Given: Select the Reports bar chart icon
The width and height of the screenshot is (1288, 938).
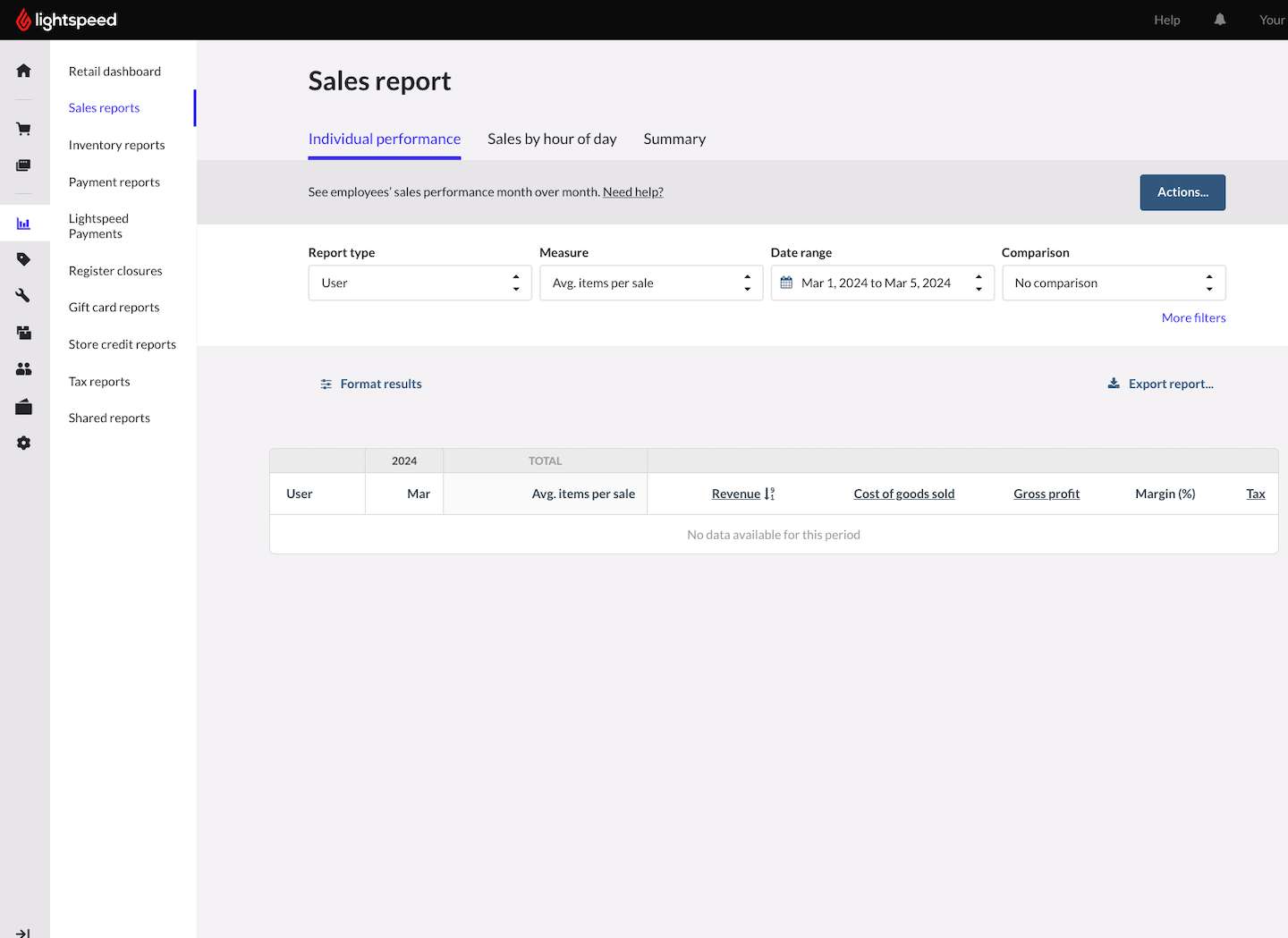Looking at the screenshot, I should [24, 224].
